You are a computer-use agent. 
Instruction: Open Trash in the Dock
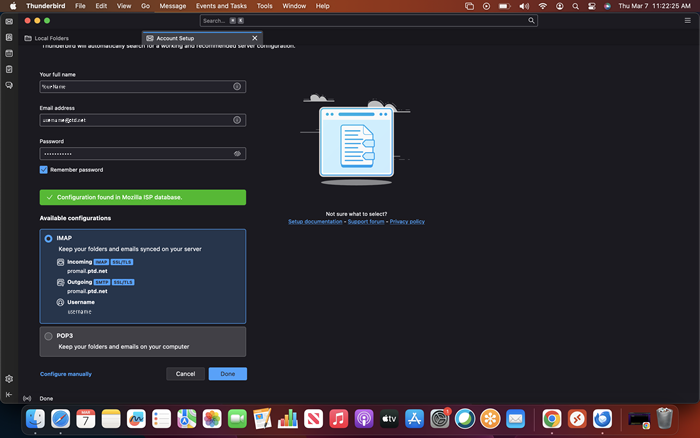pyautogui.click(x=665, y=419)
